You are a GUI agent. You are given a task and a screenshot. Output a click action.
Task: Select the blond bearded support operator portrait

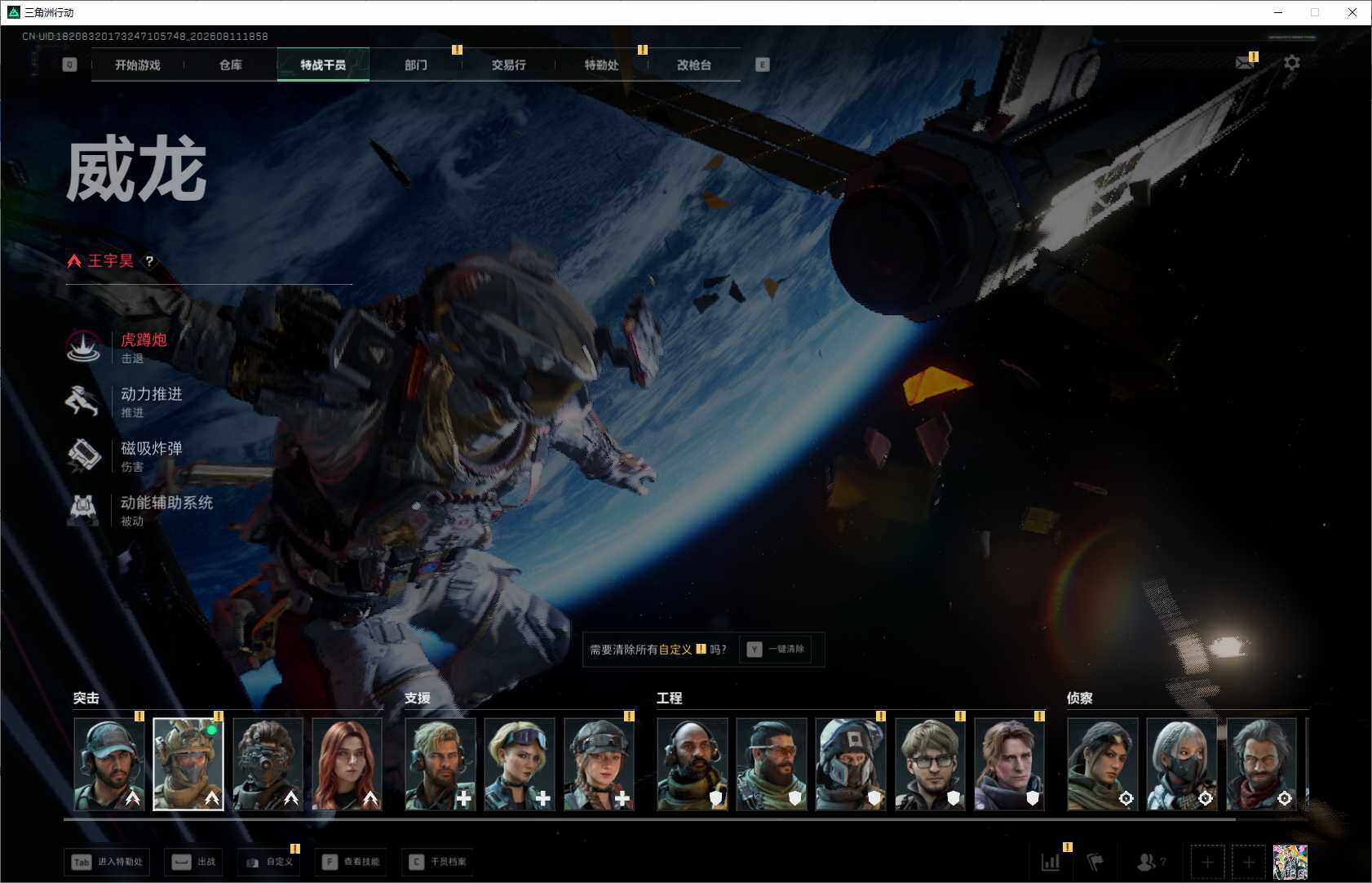(x=440, y=764)
